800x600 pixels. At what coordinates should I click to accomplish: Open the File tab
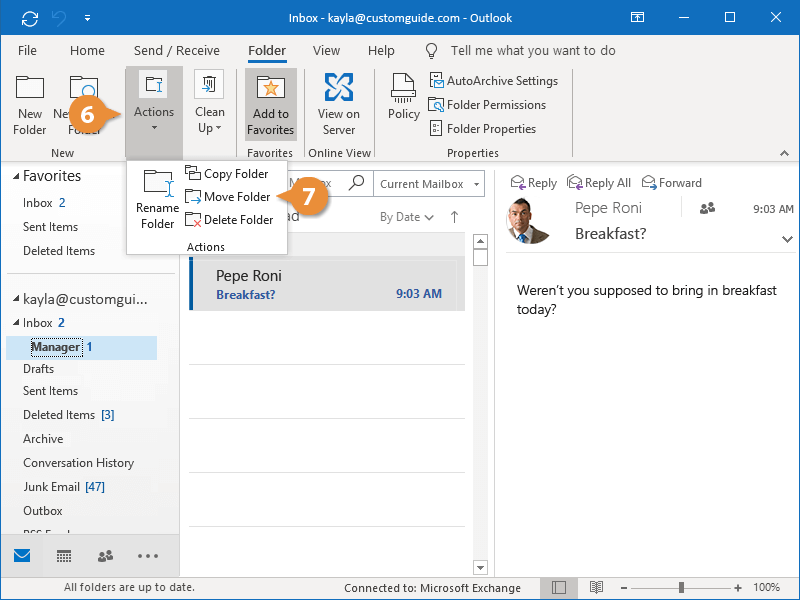click(27, 51)
